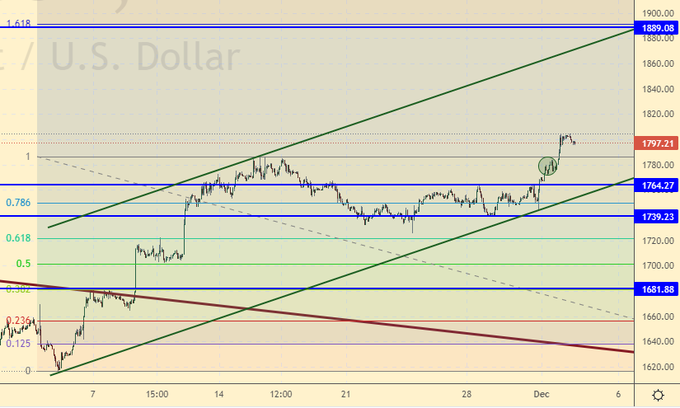Click the green circle breakout marker
680x408 pixels.
(547, 165)
